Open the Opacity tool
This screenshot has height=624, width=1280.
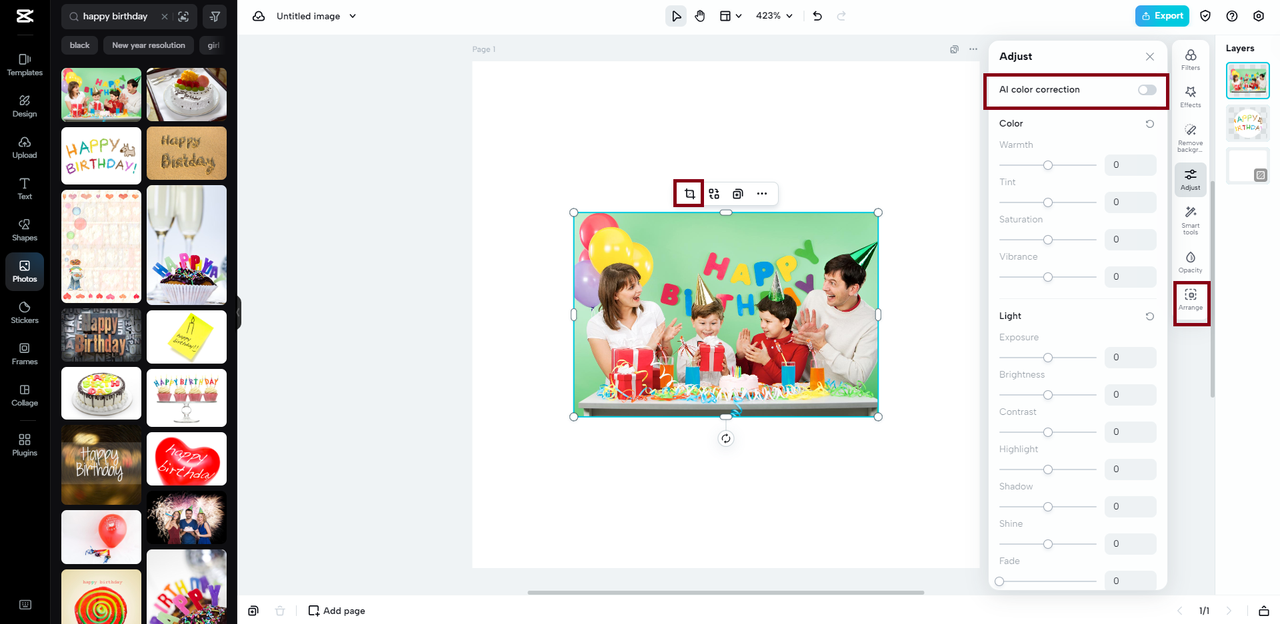point(1190,263)
